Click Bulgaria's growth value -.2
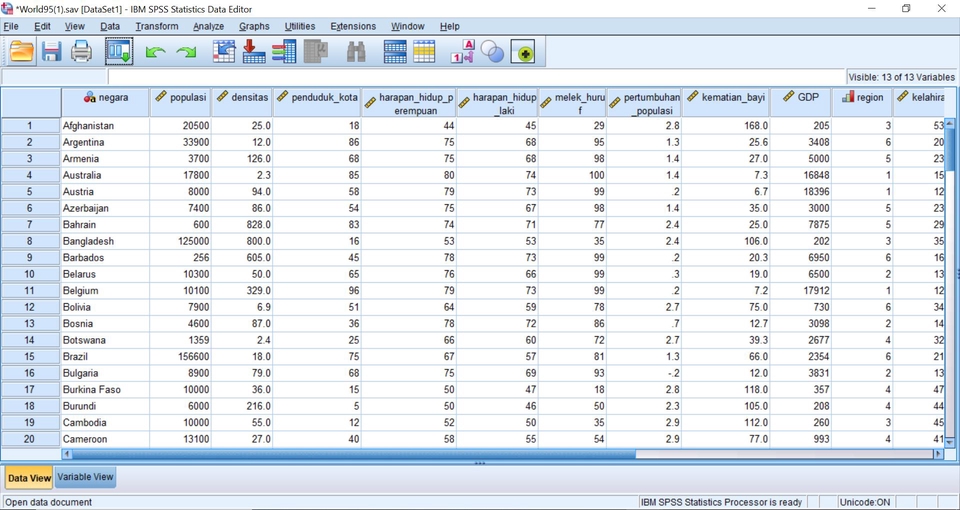960x510 pixels. click(x=644, y=373)
